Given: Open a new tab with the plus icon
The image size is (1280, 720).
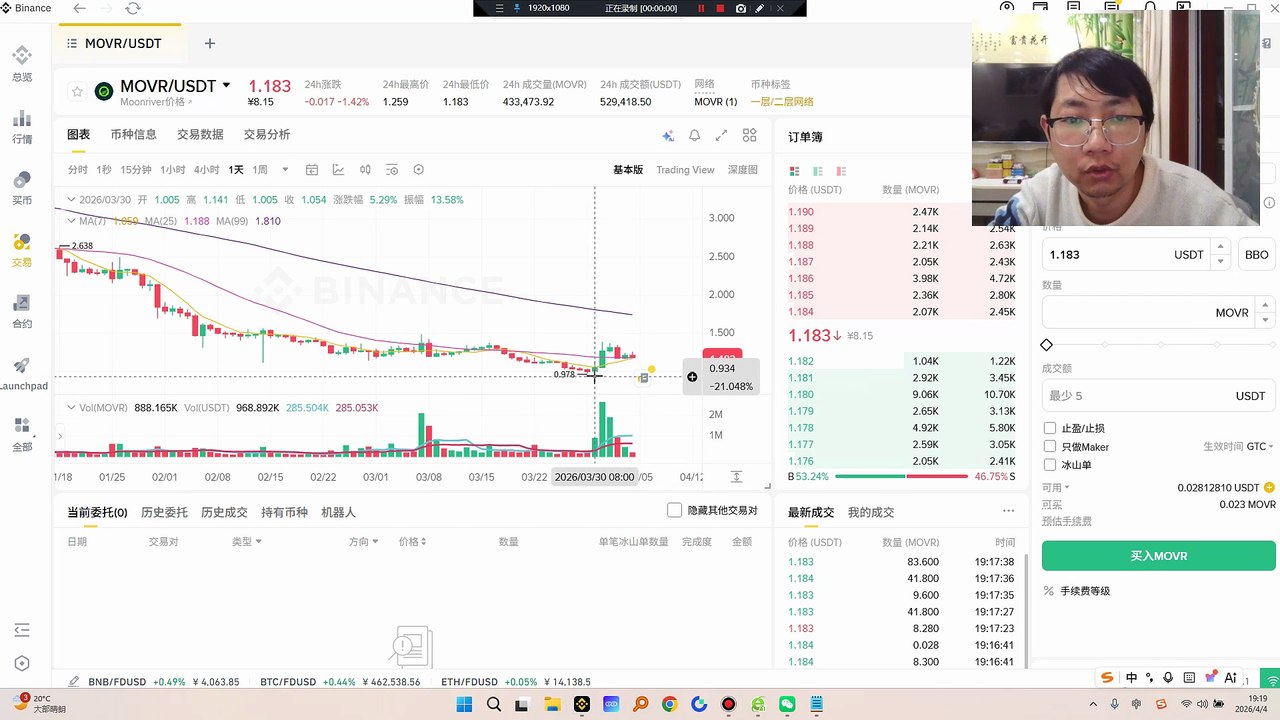Looking at the screenshot, I should tap(210, 44).
